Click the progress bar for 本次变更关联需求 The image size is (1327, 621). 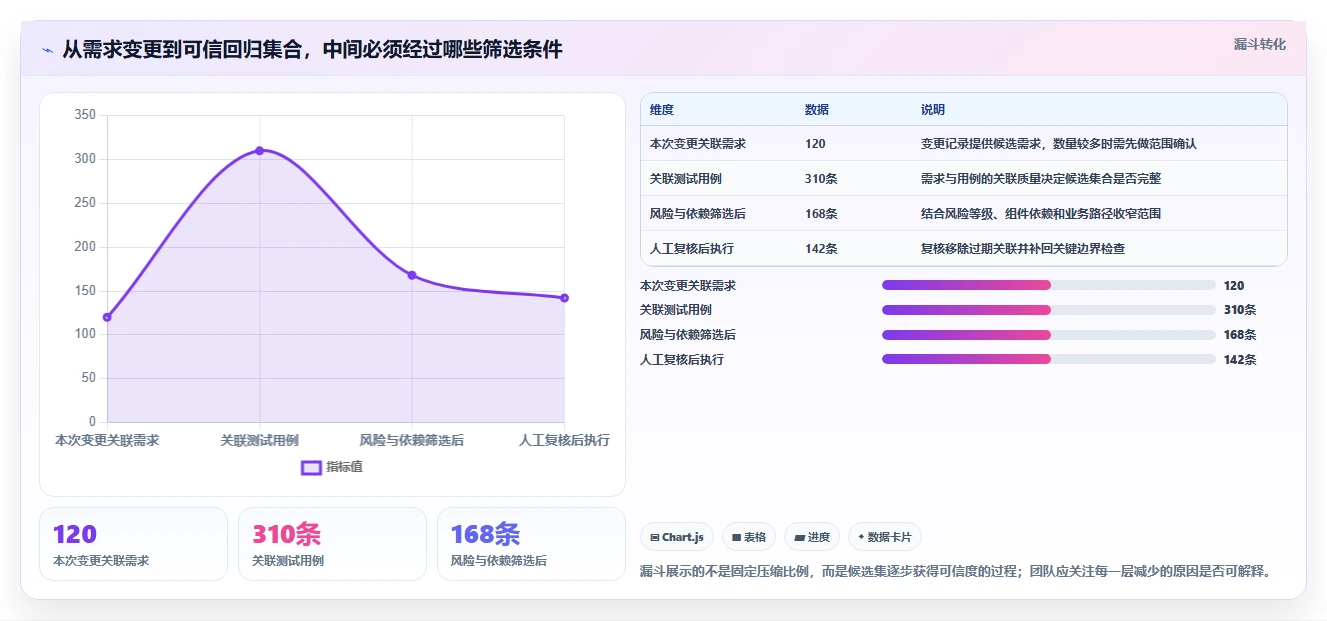(1049, 285)
